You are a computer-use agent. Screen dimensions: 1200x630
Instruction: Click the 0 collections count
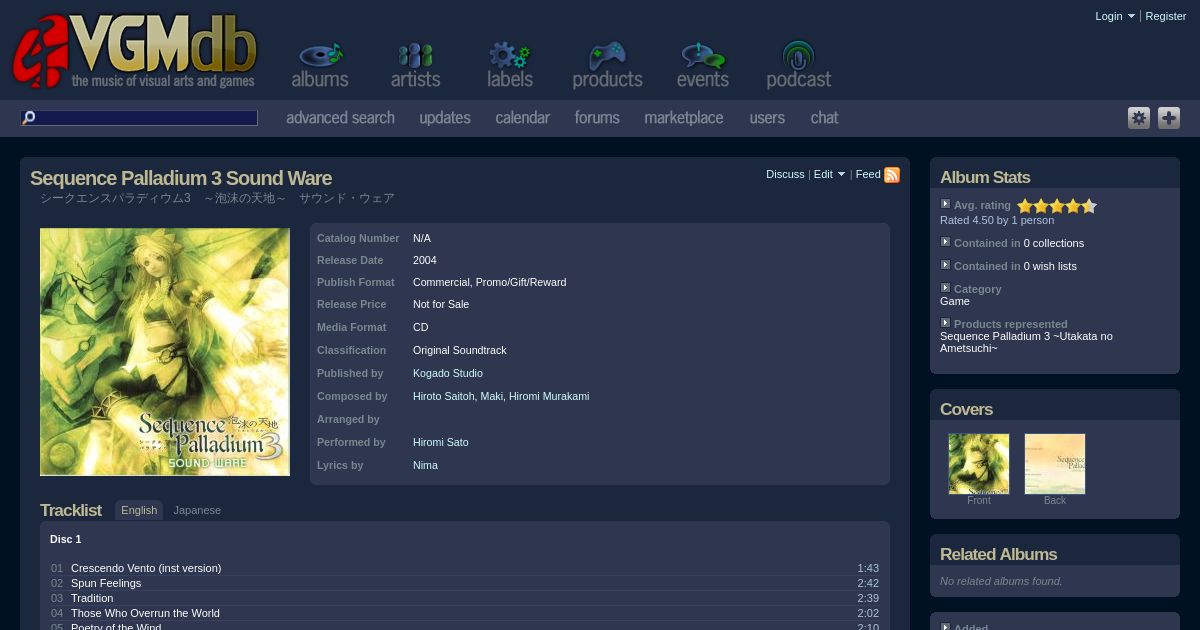1054,243
